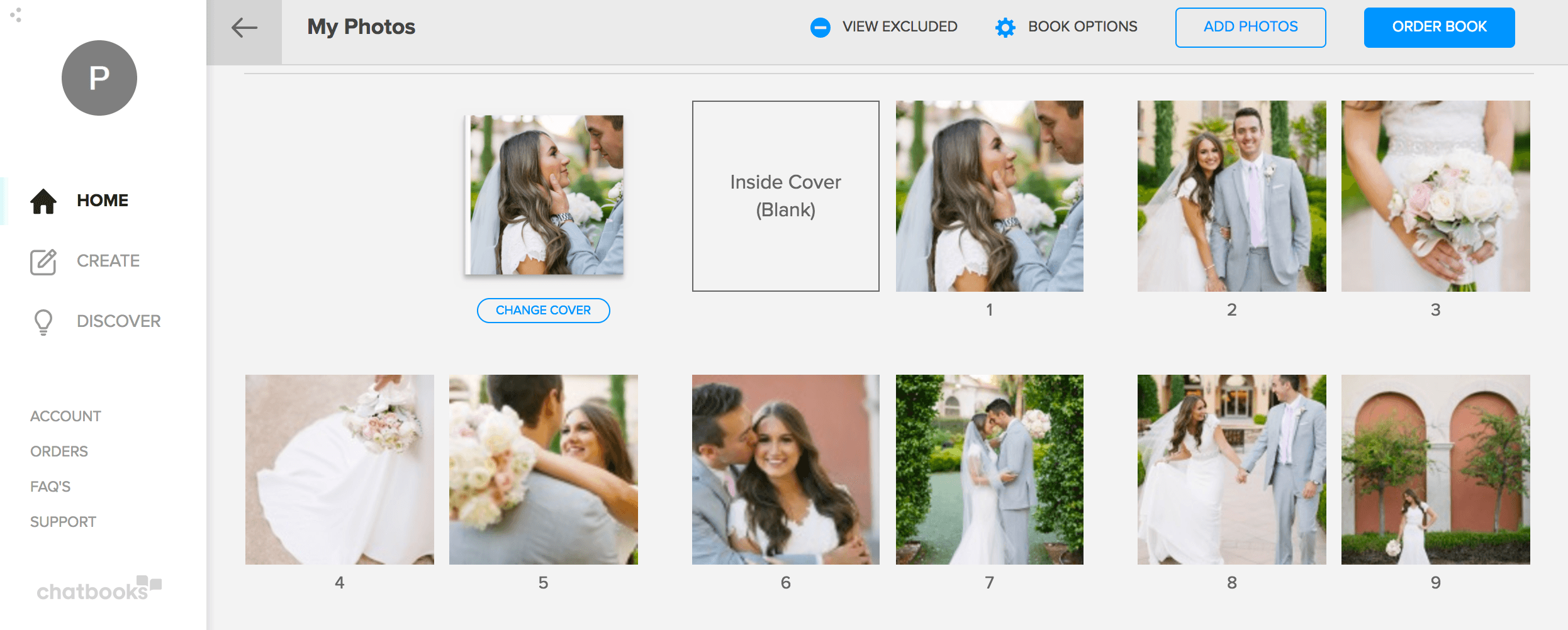Click the Discover lightbulb icon
The height and width of the screenshot is (630, 1568).
(43, 322)
